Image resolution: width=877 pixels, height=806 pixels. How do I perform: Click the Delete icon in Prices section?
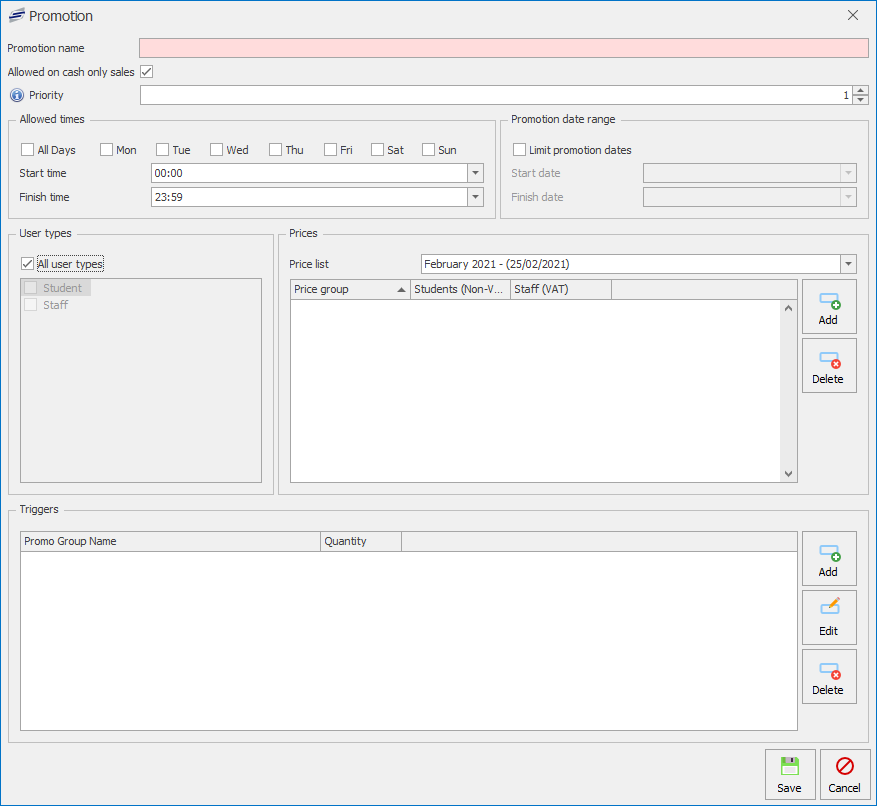pos(829,359)
